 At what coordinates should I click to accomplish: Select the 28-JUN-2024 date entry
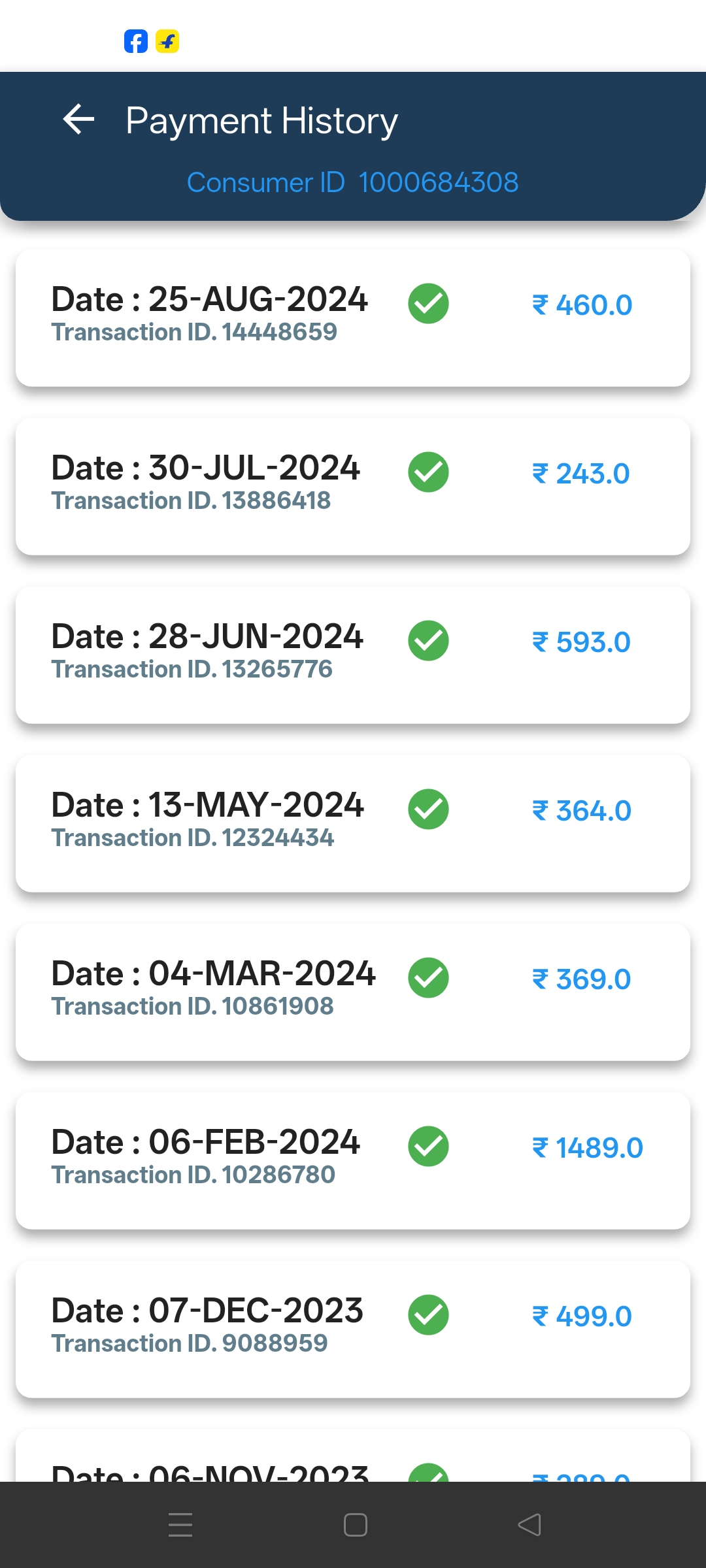(207, 636)
